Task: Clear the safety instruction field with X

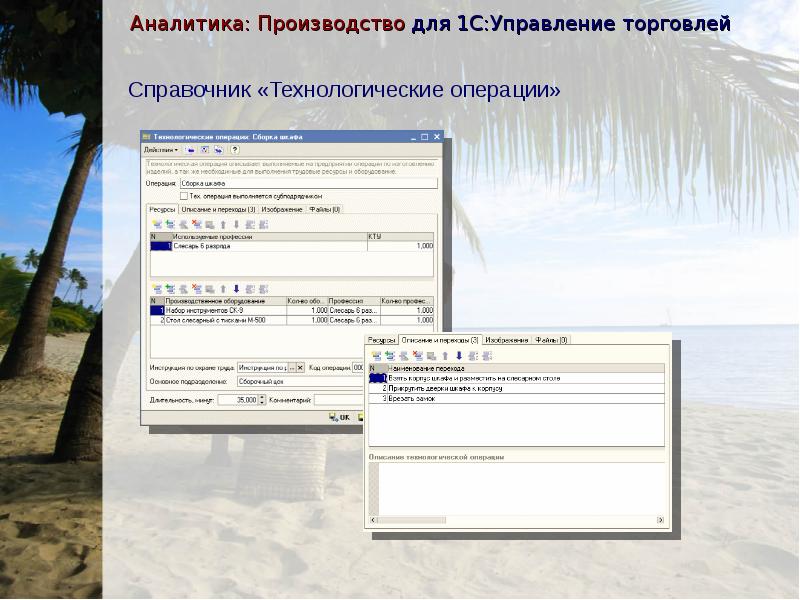Action: click(x=300, y=368)
